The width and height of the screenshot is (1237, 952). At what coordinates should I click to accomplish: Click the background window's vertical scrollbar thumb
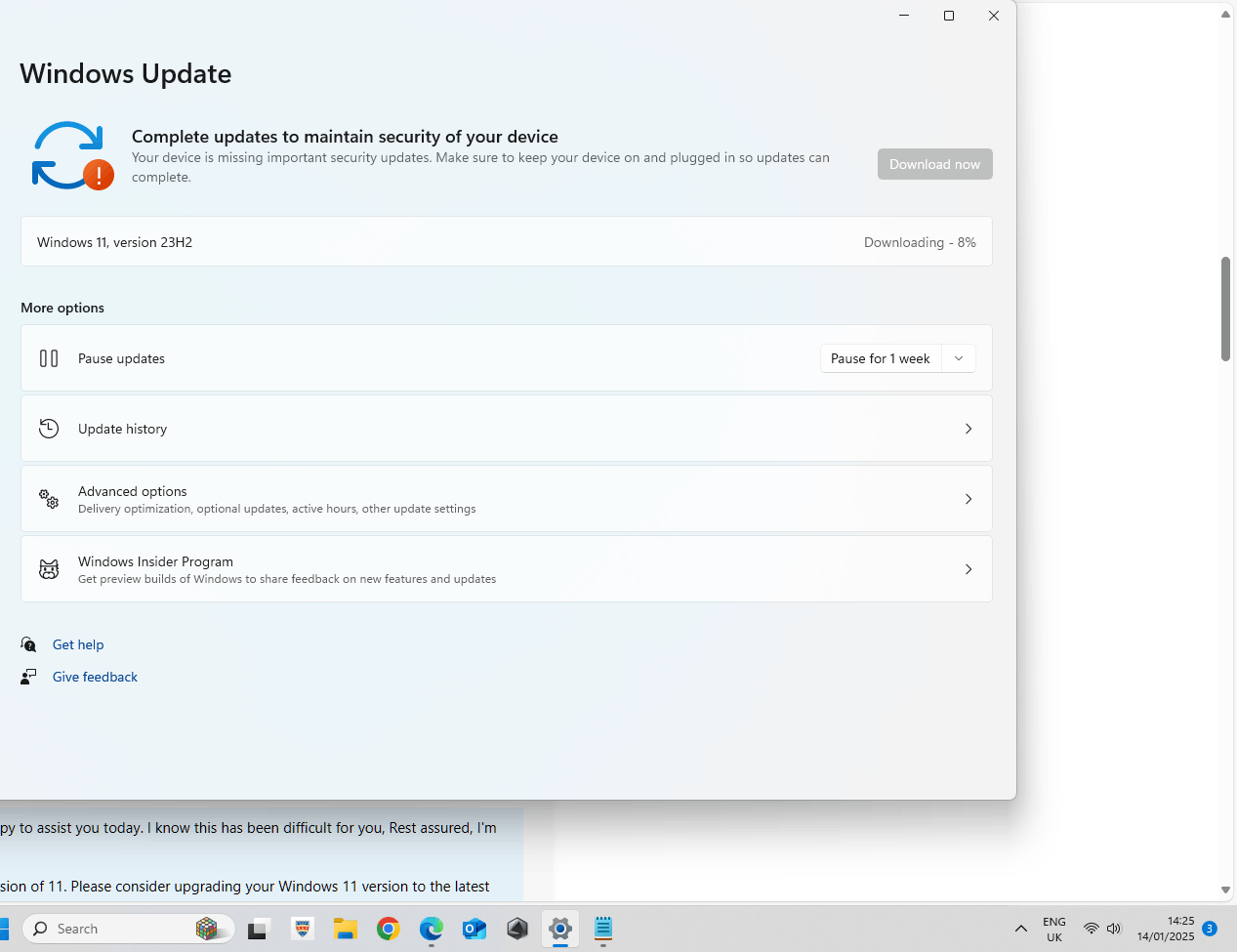[1225, 309]
